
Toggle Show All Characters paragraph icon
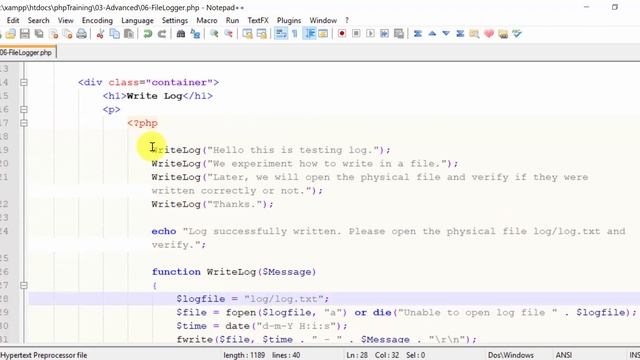(x=295, y=34)
